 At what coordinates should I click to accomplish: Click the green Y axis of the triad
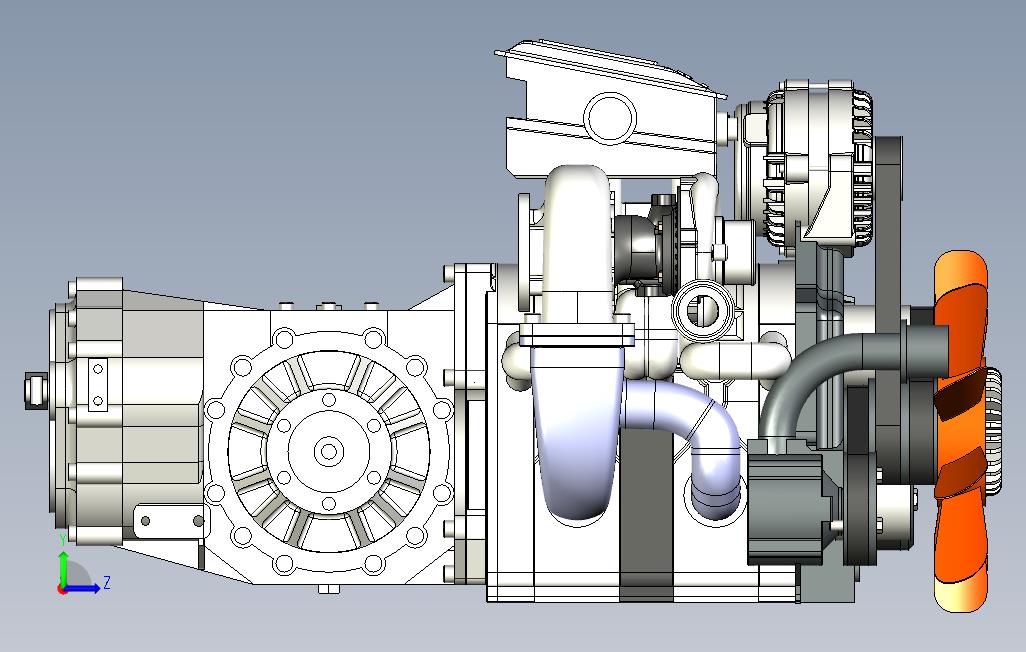[63, 569]
